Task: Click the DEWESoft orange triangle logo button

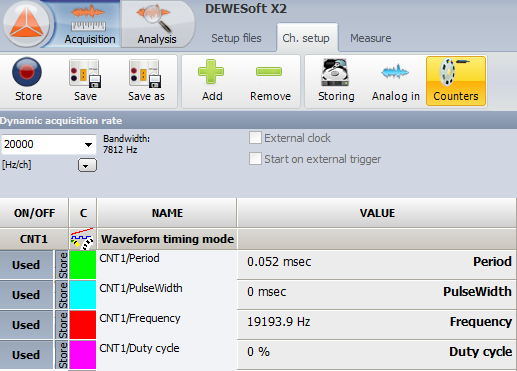Action: [27, 23]
